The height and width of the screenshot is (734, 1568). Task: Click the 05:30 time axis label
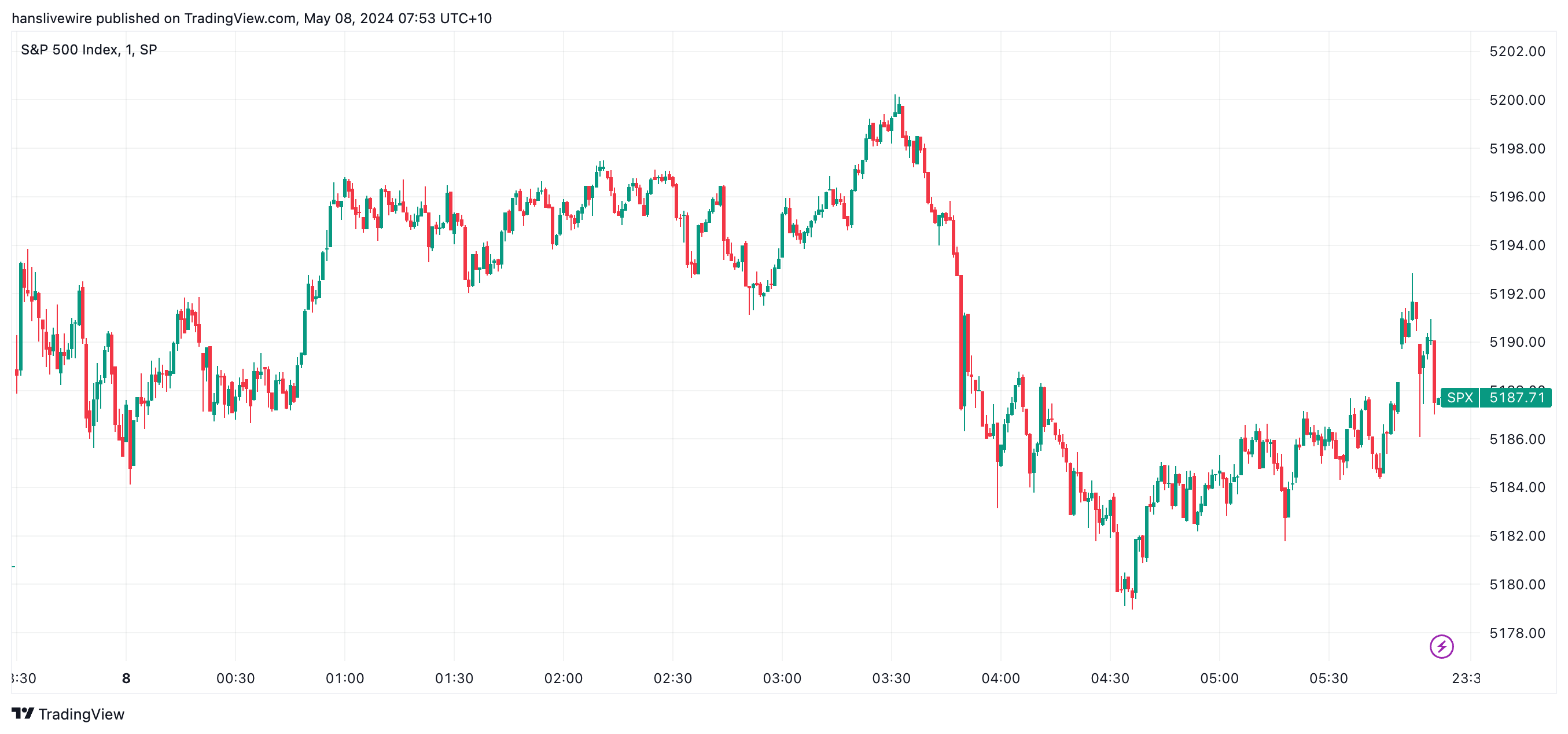(x=1328, y=678)
